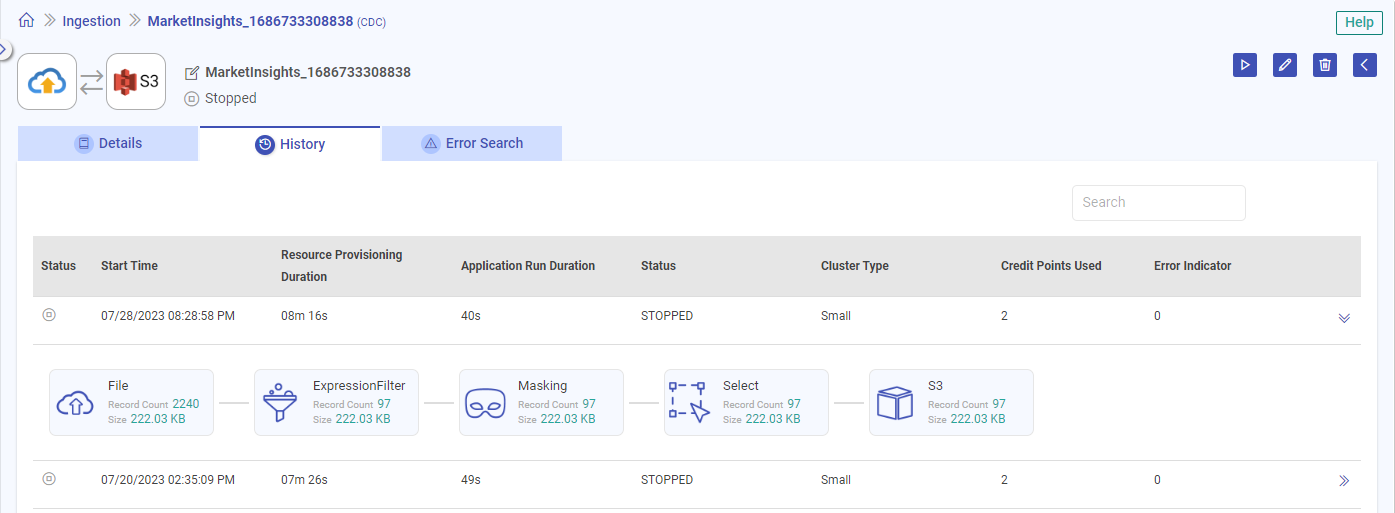The width and height of the screenshot is (1395, 513).
Task: Go back using left chevron button
Action: (x=1365, y=65)
